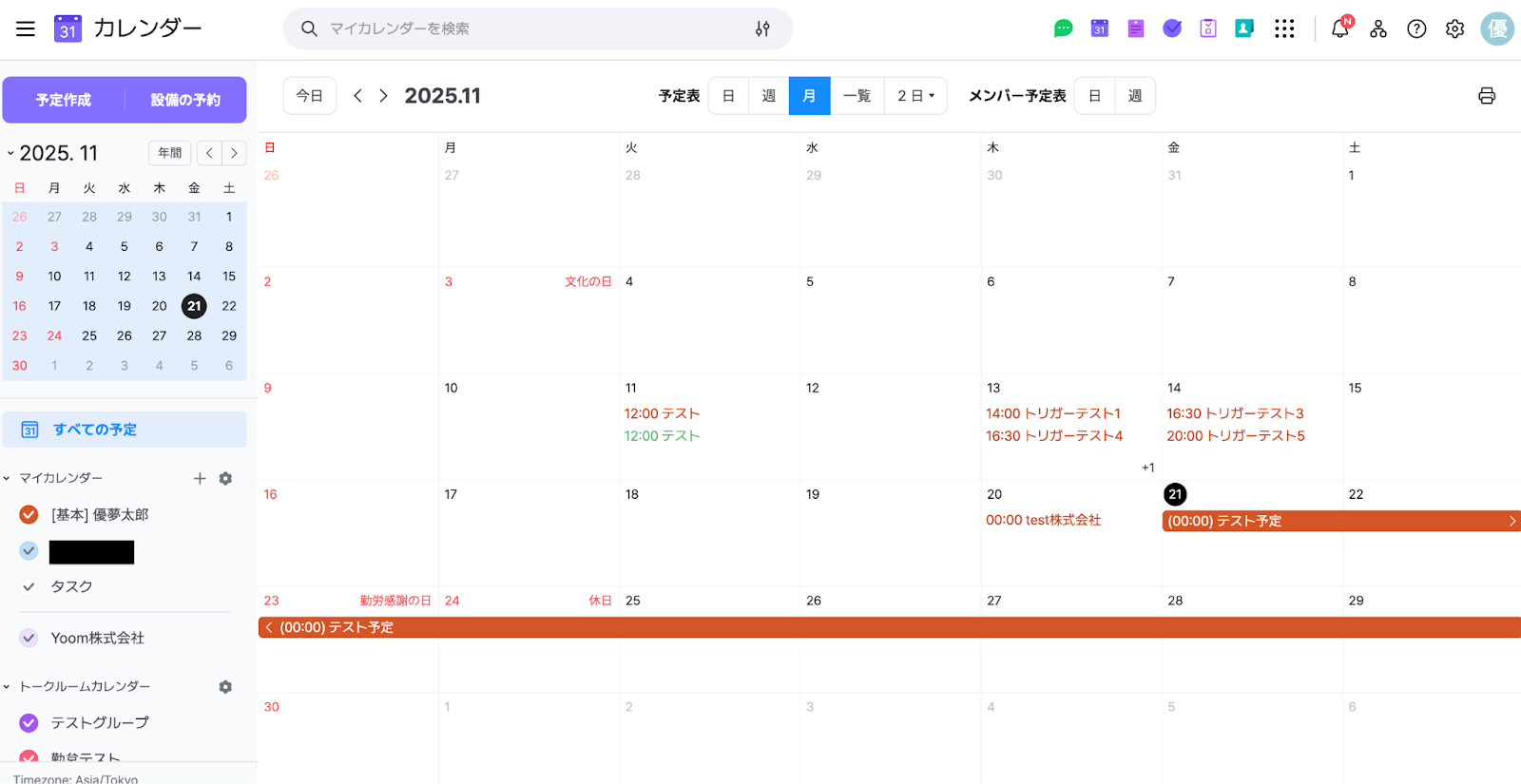This screenshot has height=784, width=1521.
Task: Toggle the [基本] 優夢太郎 calendar checkbox
Action: 29,514
